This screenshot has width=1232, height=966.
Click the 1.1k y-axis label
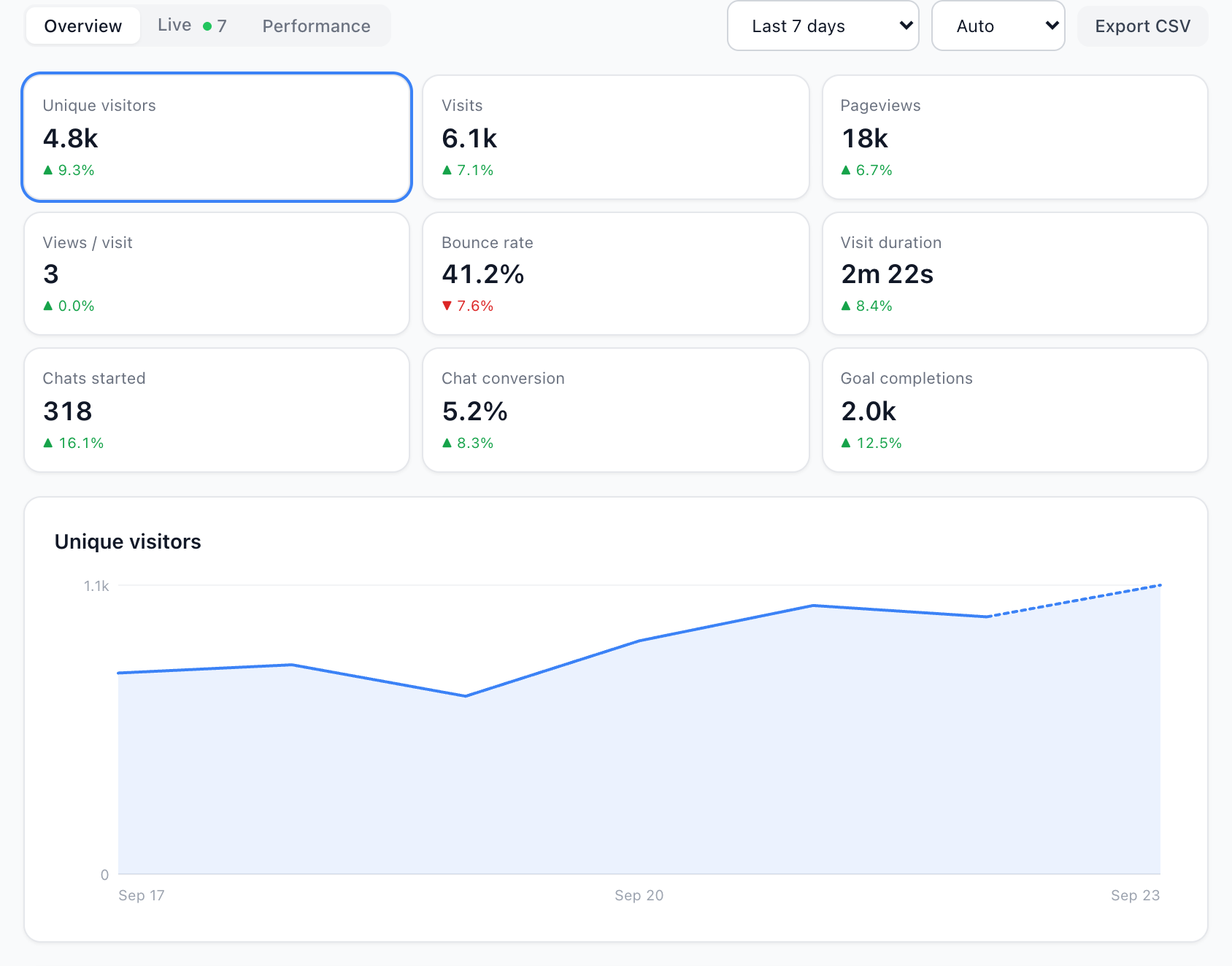click(x=96, y=586)
